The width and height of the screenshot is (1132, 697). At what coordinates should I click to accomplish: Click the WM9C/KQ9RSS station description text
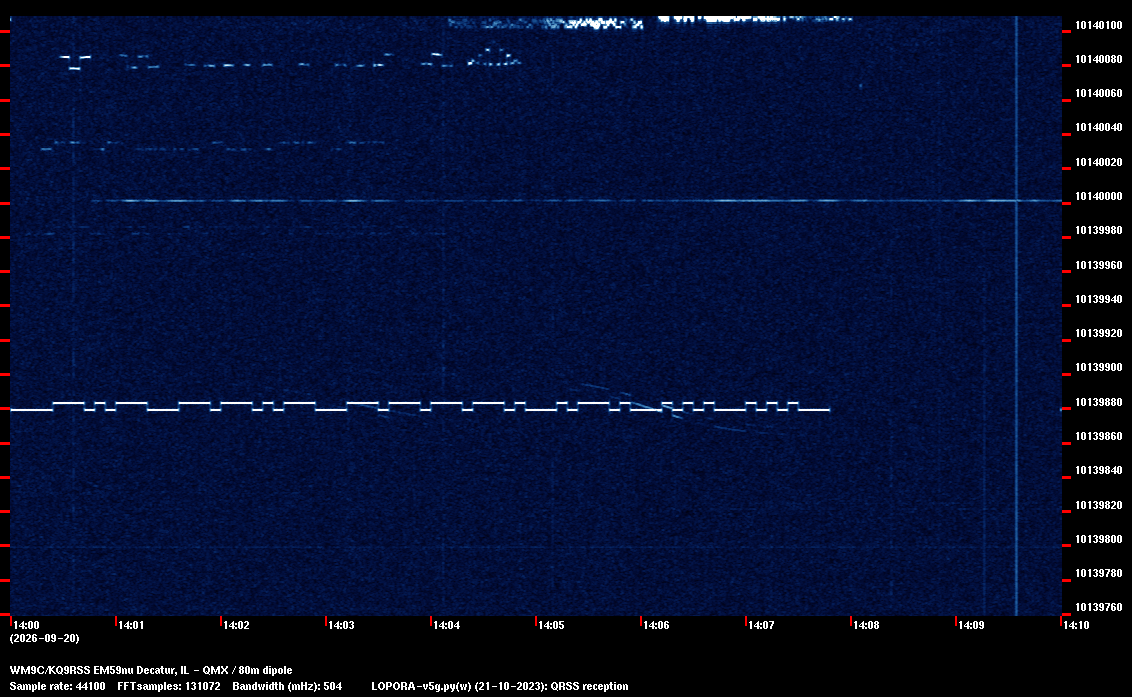[151, 670]
